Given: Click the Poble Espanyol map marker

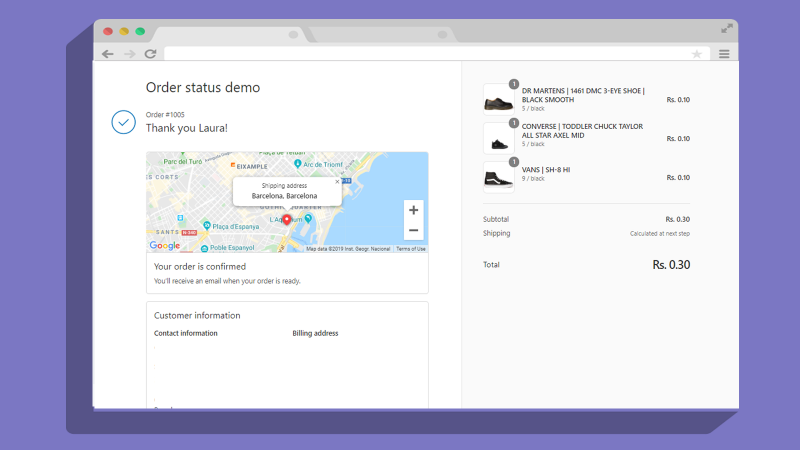Looking at the screenshot, I should point(204,248).
